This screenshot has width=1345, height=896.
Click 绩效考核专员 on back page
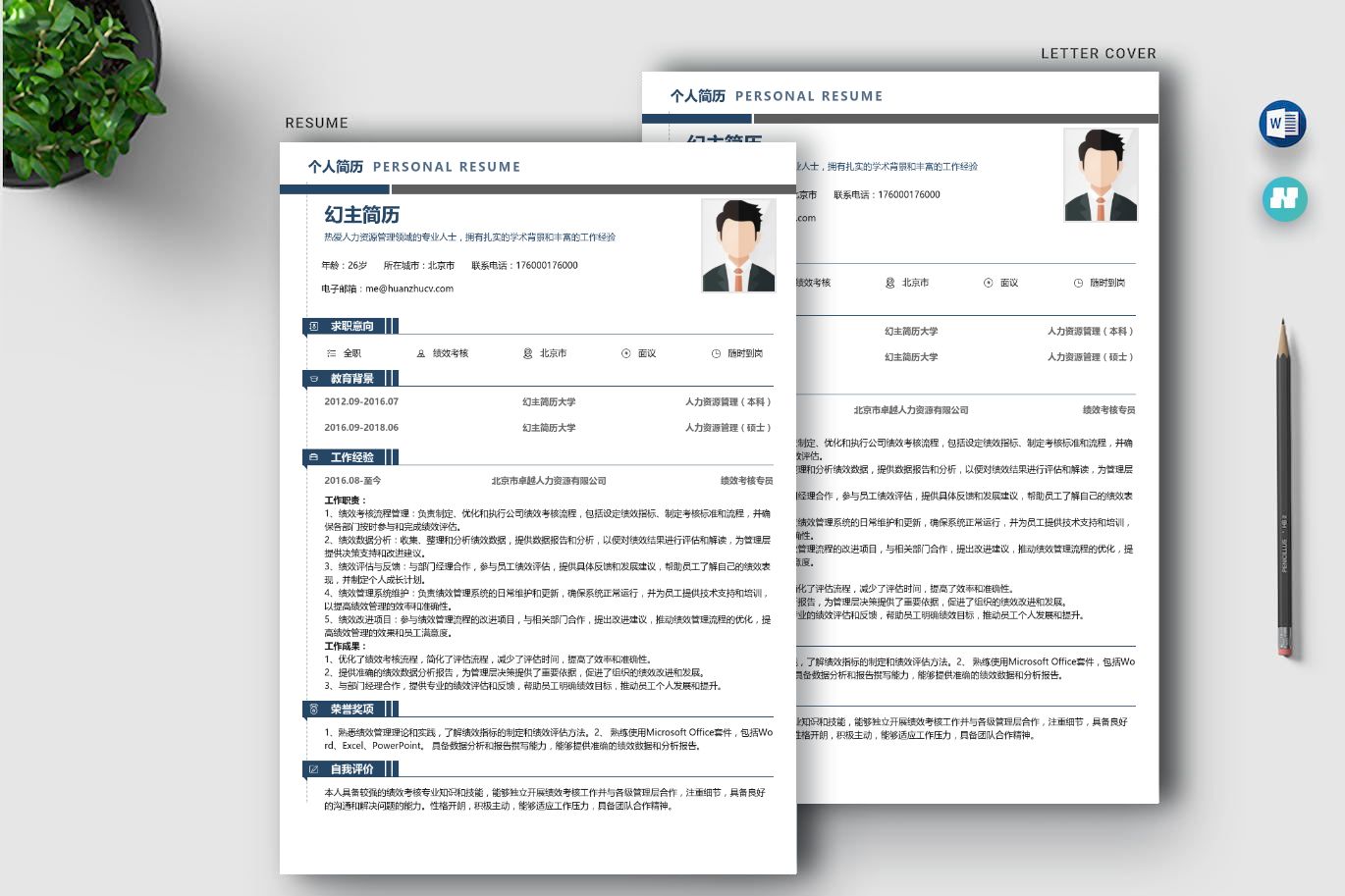[1109, 410]
